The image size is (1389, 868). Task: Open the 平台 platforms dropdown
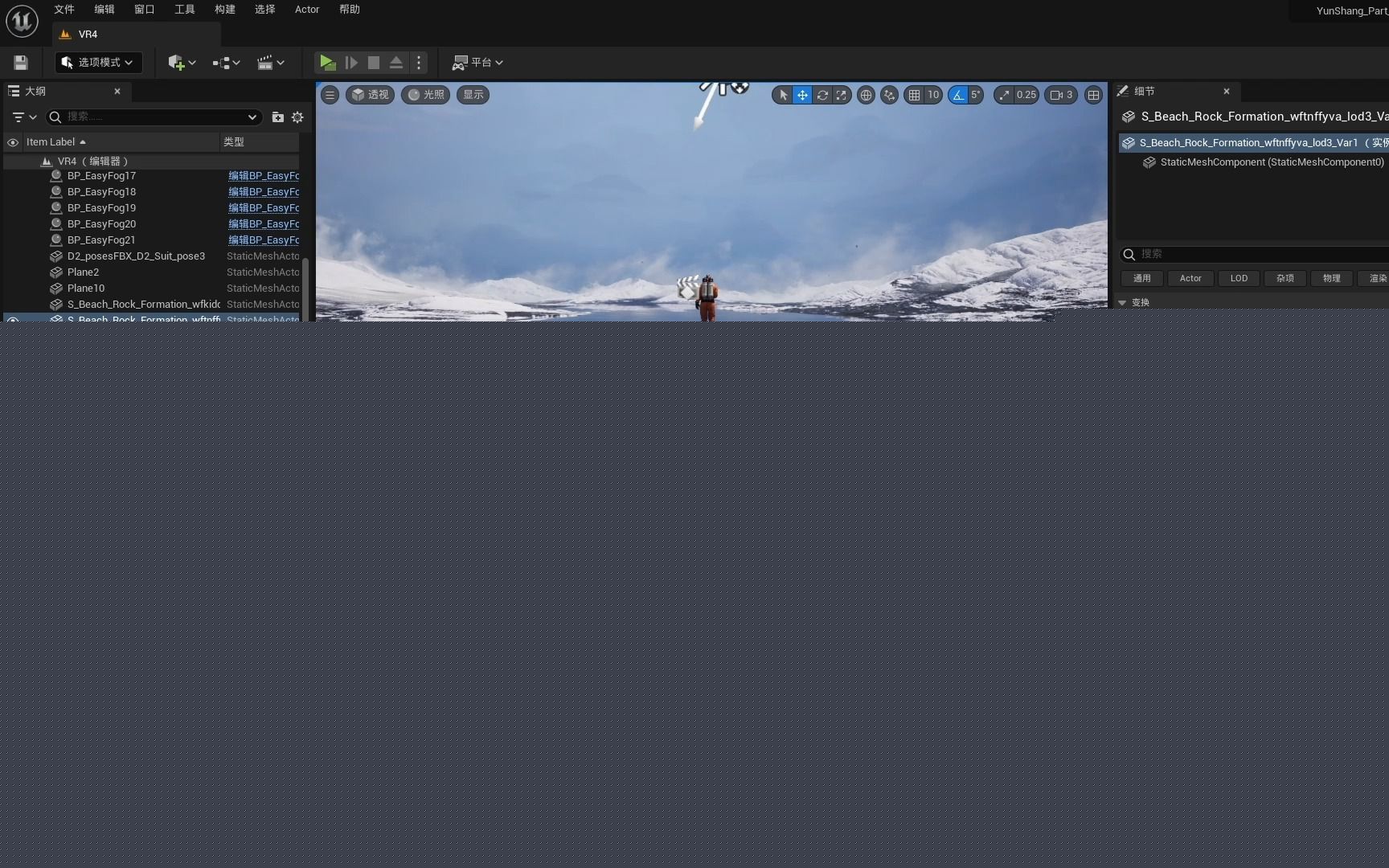tap(478, 63)
